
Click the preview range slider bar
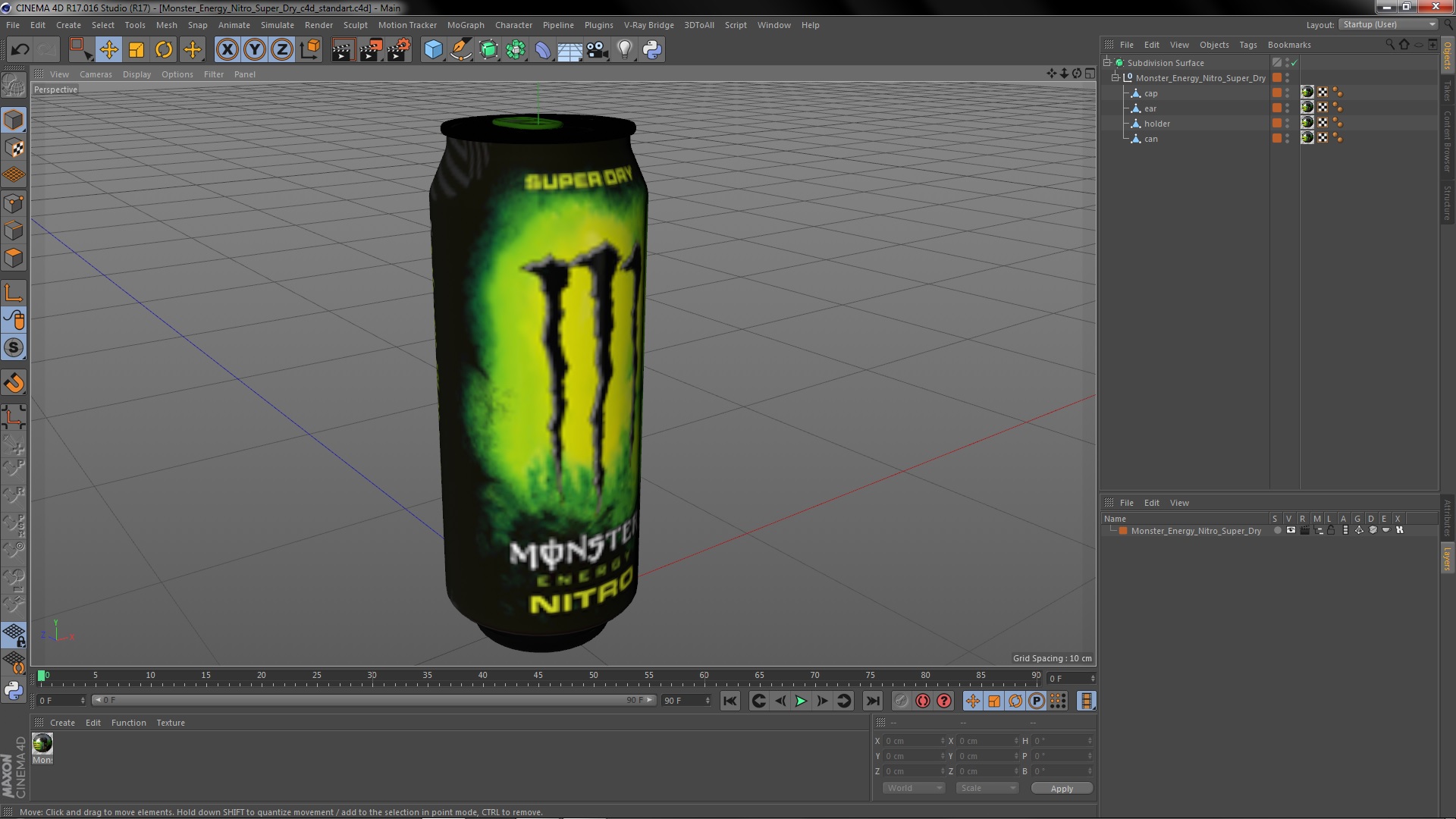tap(373, 700)
